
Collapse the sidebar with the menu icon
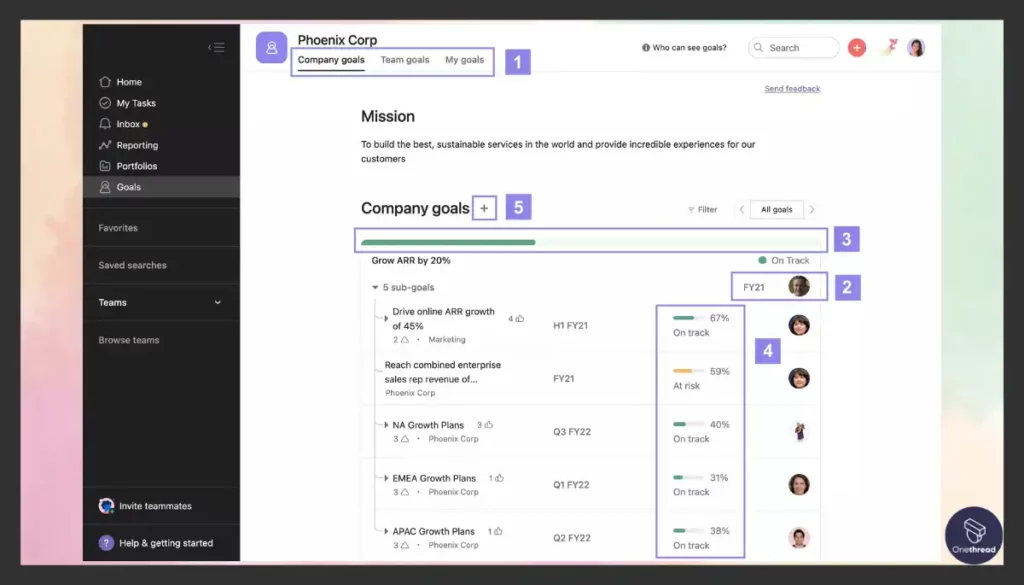point(216,47)
